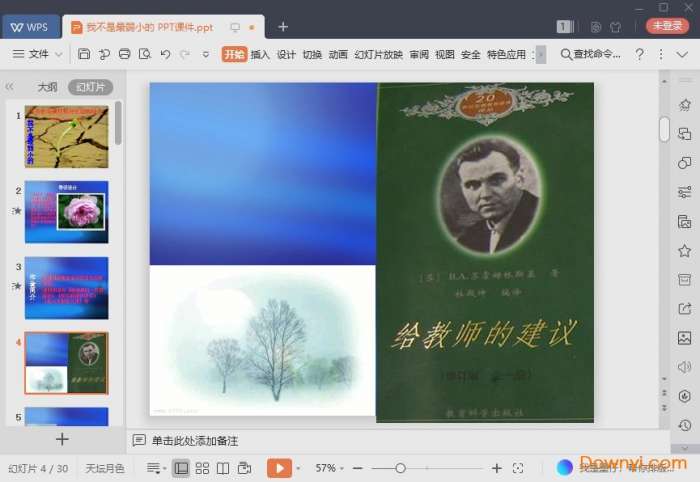
Task: Collapse the slide panel with double arrow
Action: click(x=9, y=87)
